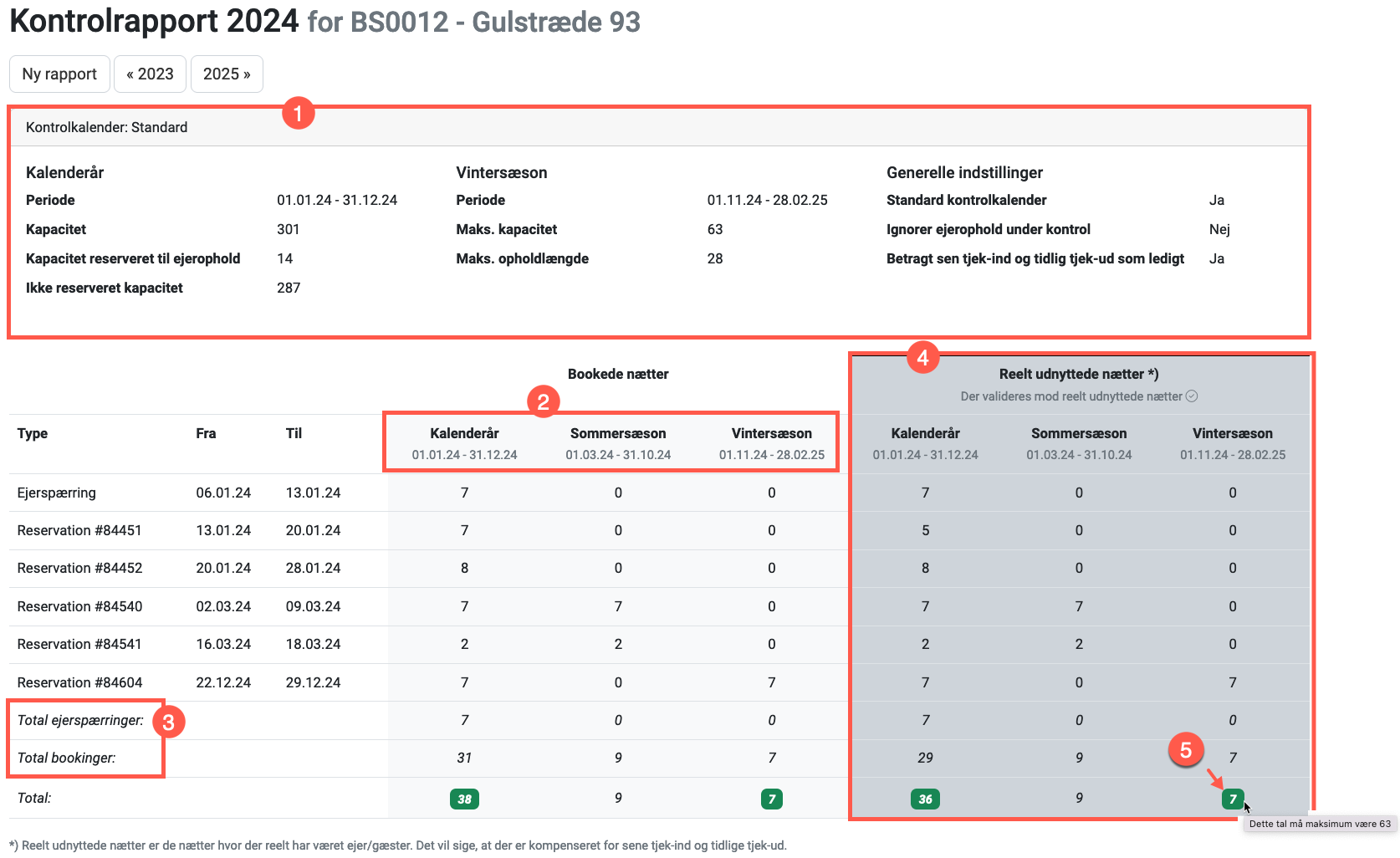
Task: Select red annotation marker number 3
Action: coord(168,722)
